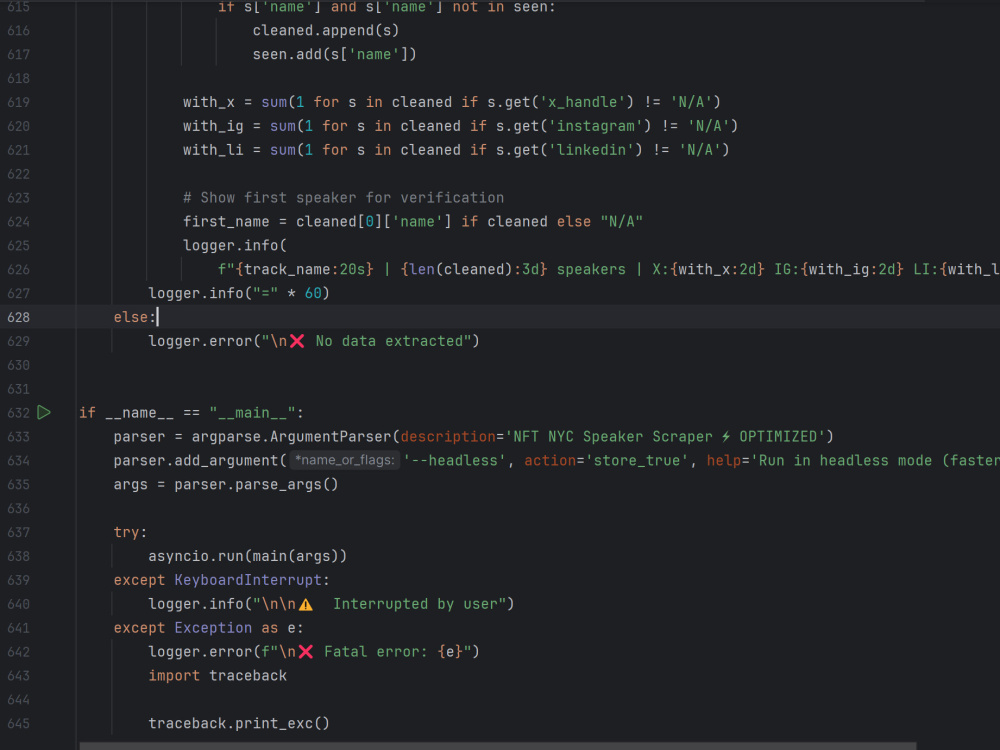Click the horizontal scrollbar below the code
The width and height of the screenshot is (1000, 750).
pyautogui.click(x=497, y=746)
